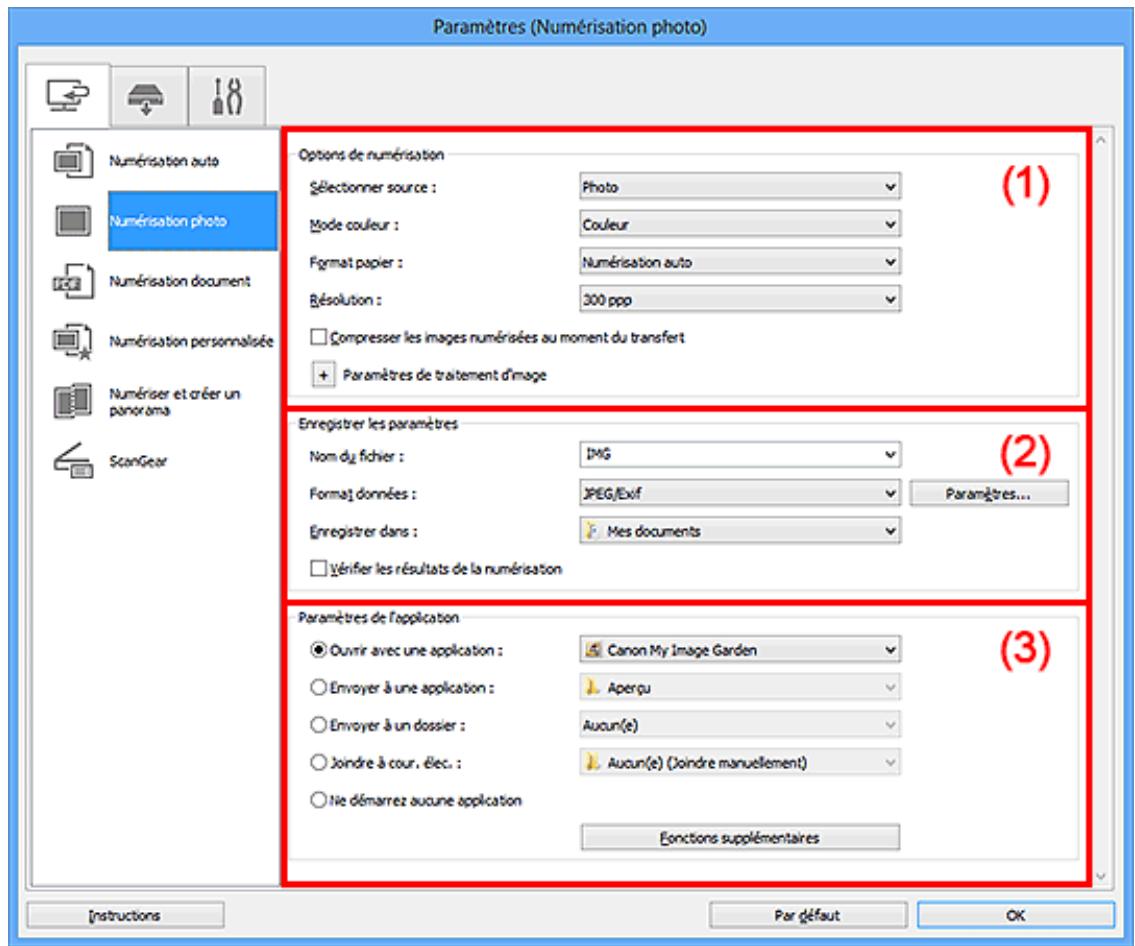Image resolution: width=1135 pixels, height=946 pixels.
Task: Click the Numérisation personnalisée icon
Action: point(72,341)
